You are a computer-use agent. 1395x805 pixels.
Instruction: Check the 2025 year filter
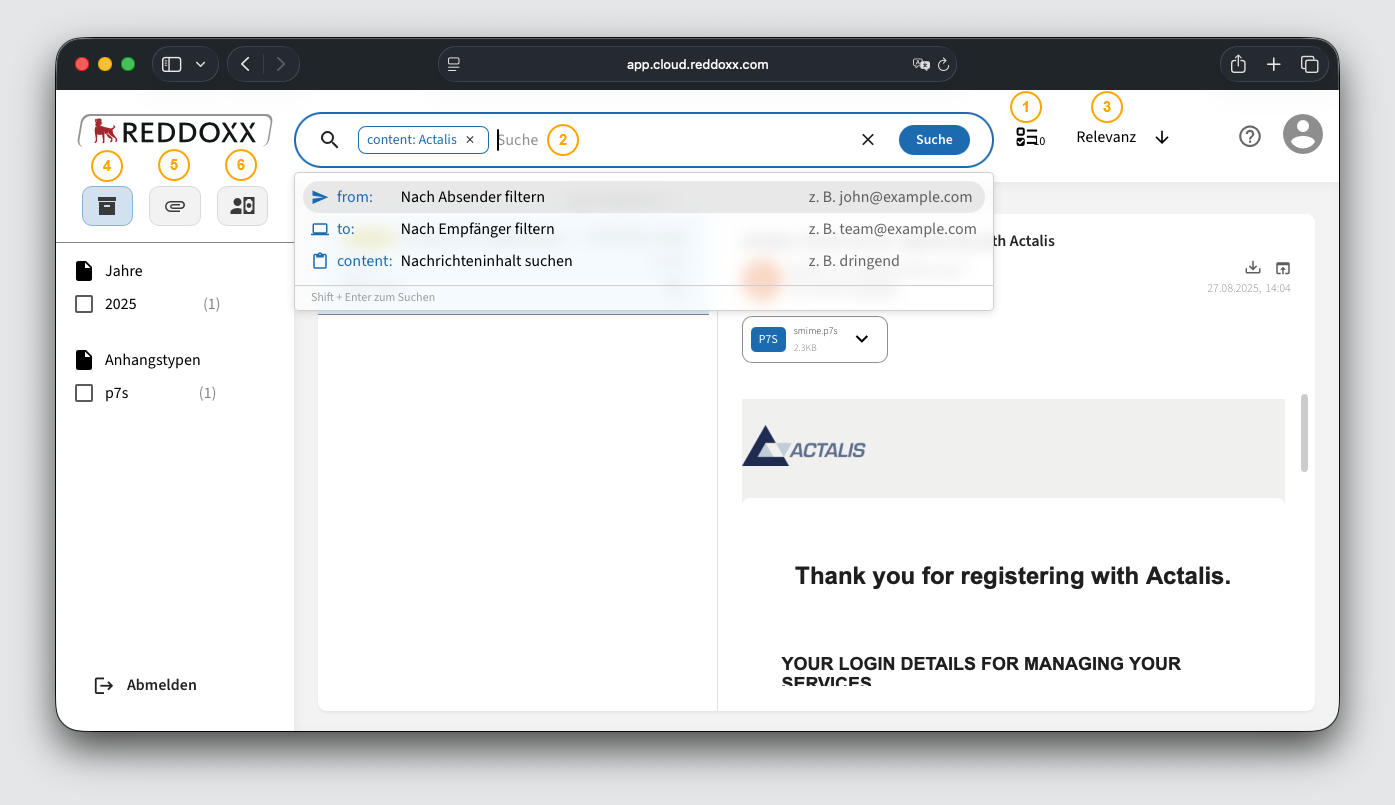point(85,304)
